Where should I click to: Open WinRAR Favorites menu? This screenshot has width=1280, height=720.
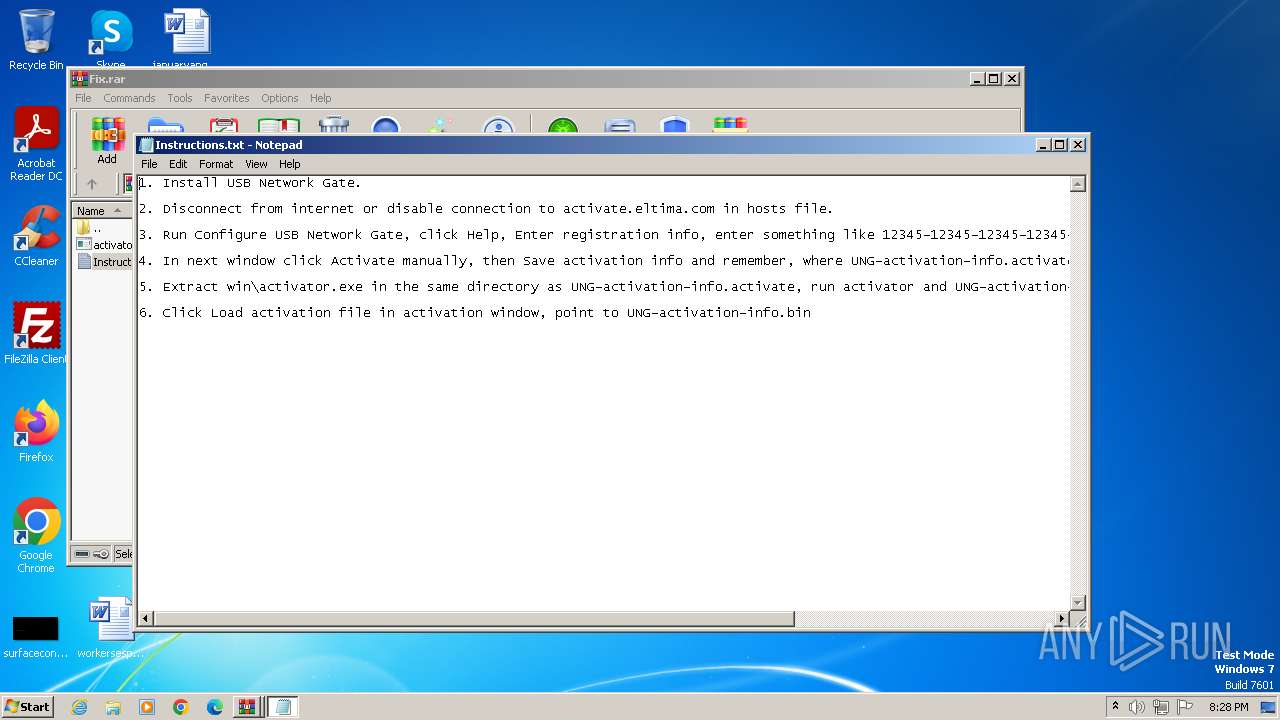227,98
